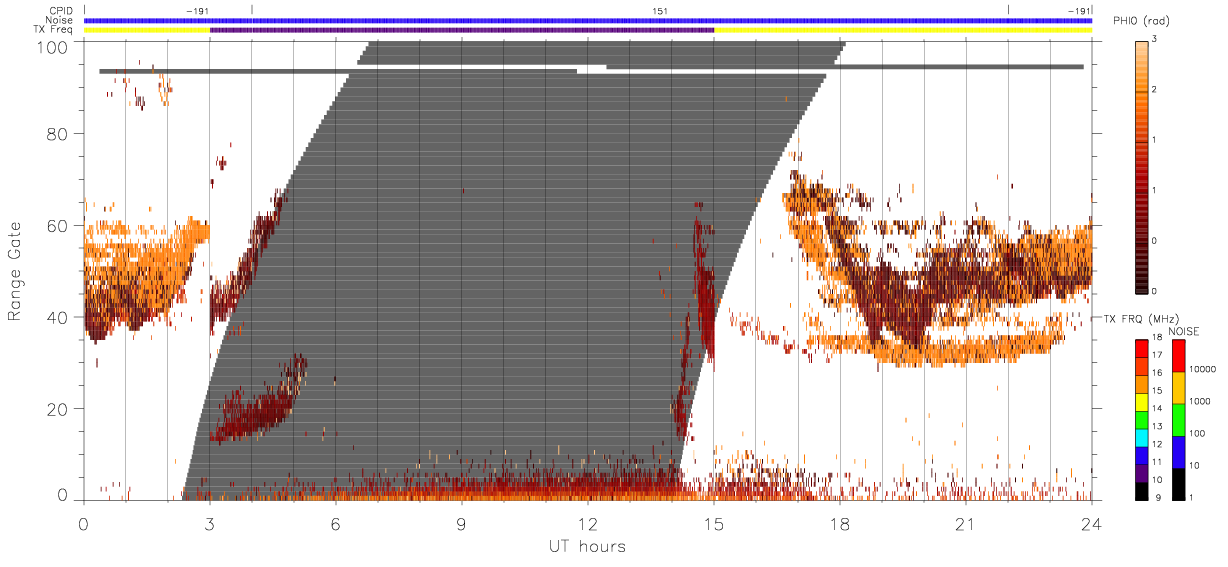
Task: Select the 6 tick on UT hours axis
Action: point(336,523)
